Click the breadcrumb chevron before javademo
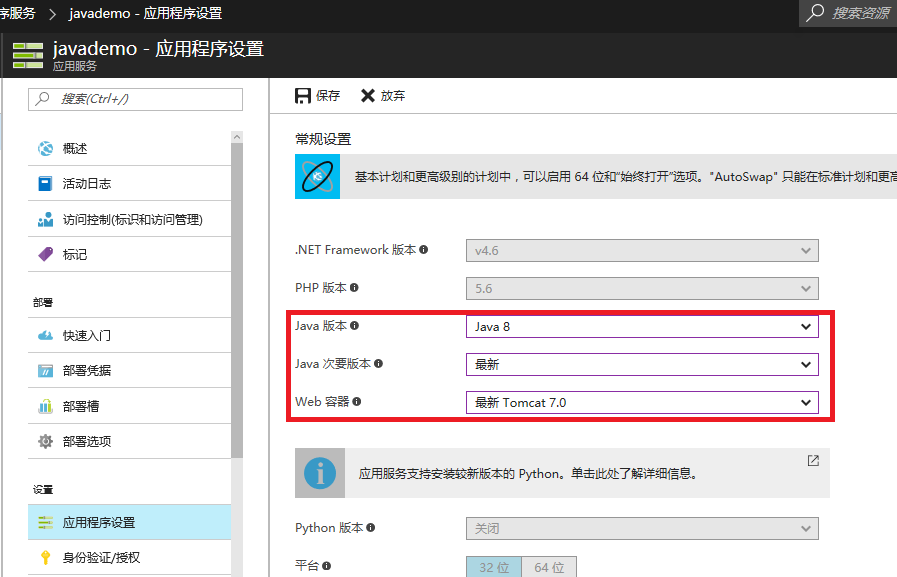This screenshot has width=897, height=577. [52, 14]
